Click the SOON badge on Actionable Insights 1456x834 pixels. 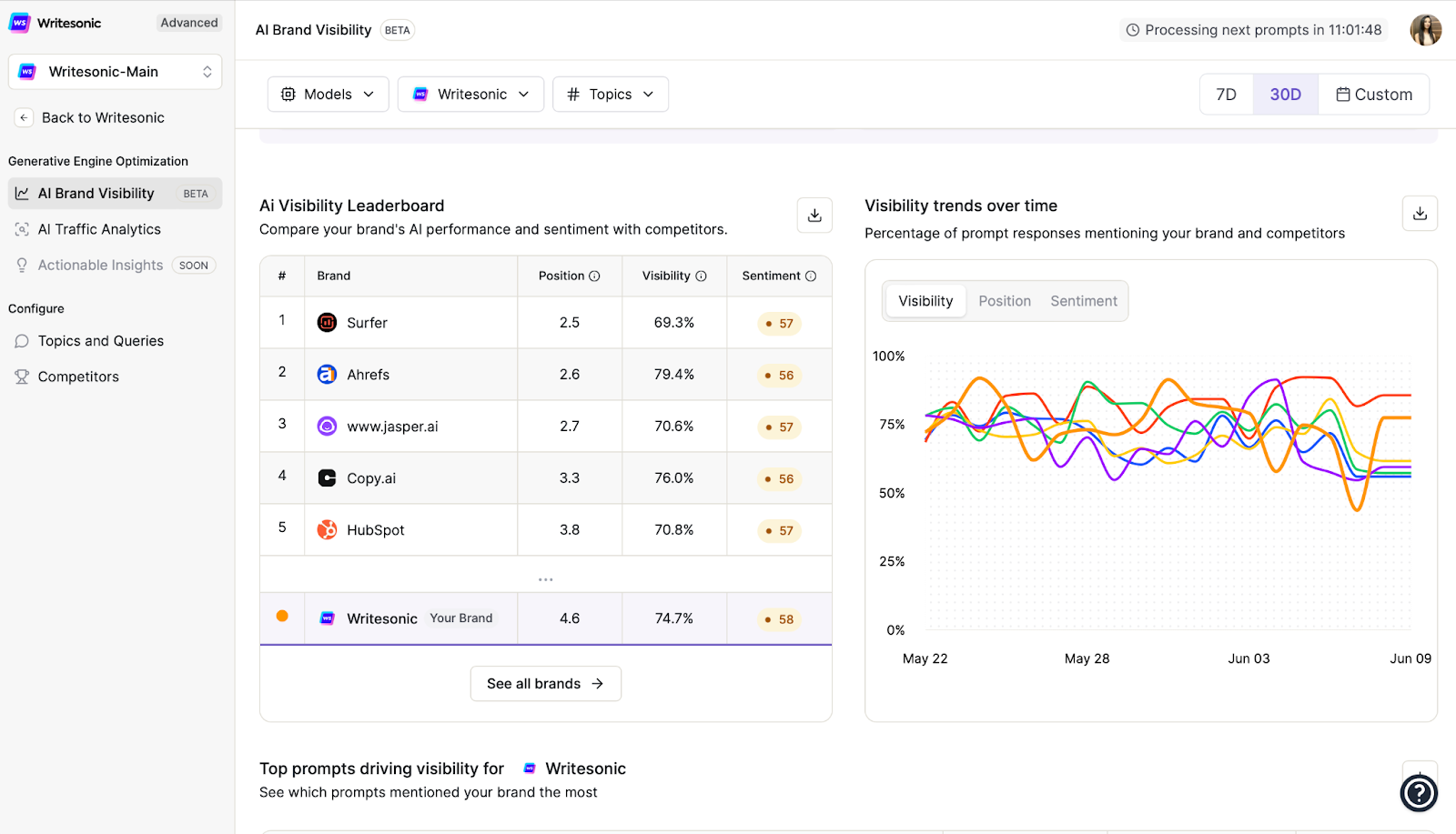click(194, 266)
